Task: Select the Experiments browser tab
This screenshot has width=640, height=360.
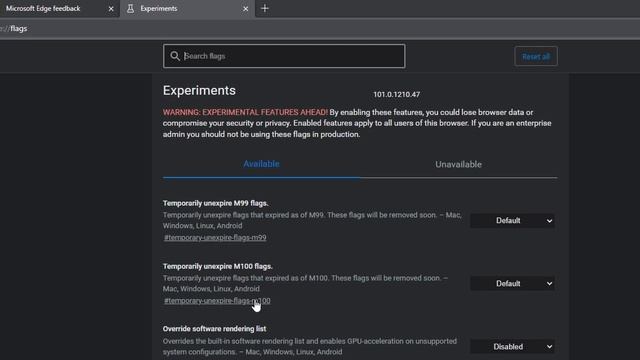Action: coord(187,9)
